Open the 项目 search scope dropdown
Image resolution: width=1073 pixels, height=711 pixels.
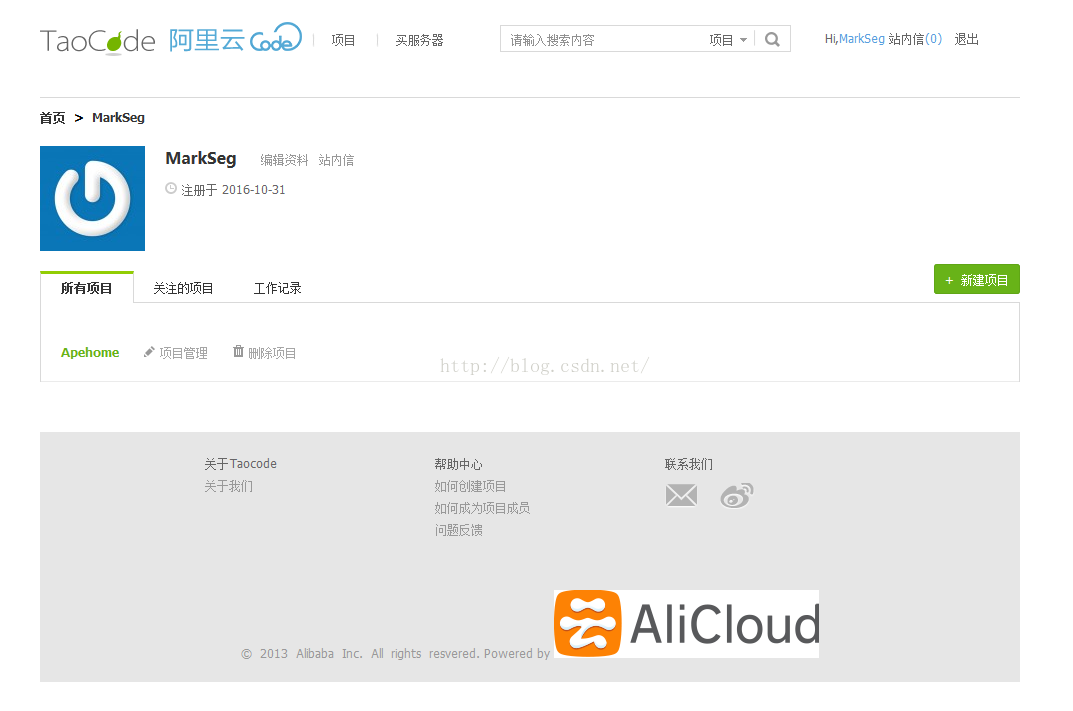tap(728, 40)
